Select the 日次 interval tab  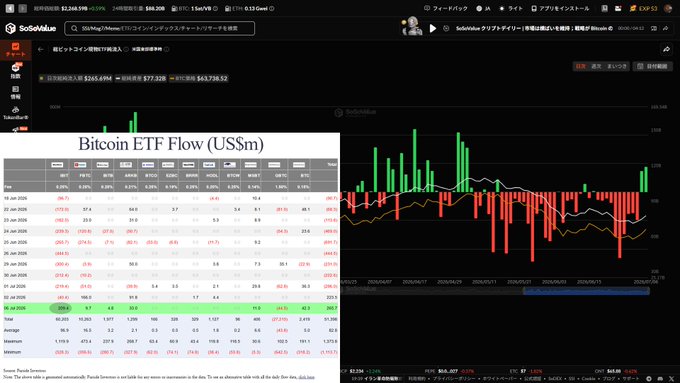tap(581, 66)
